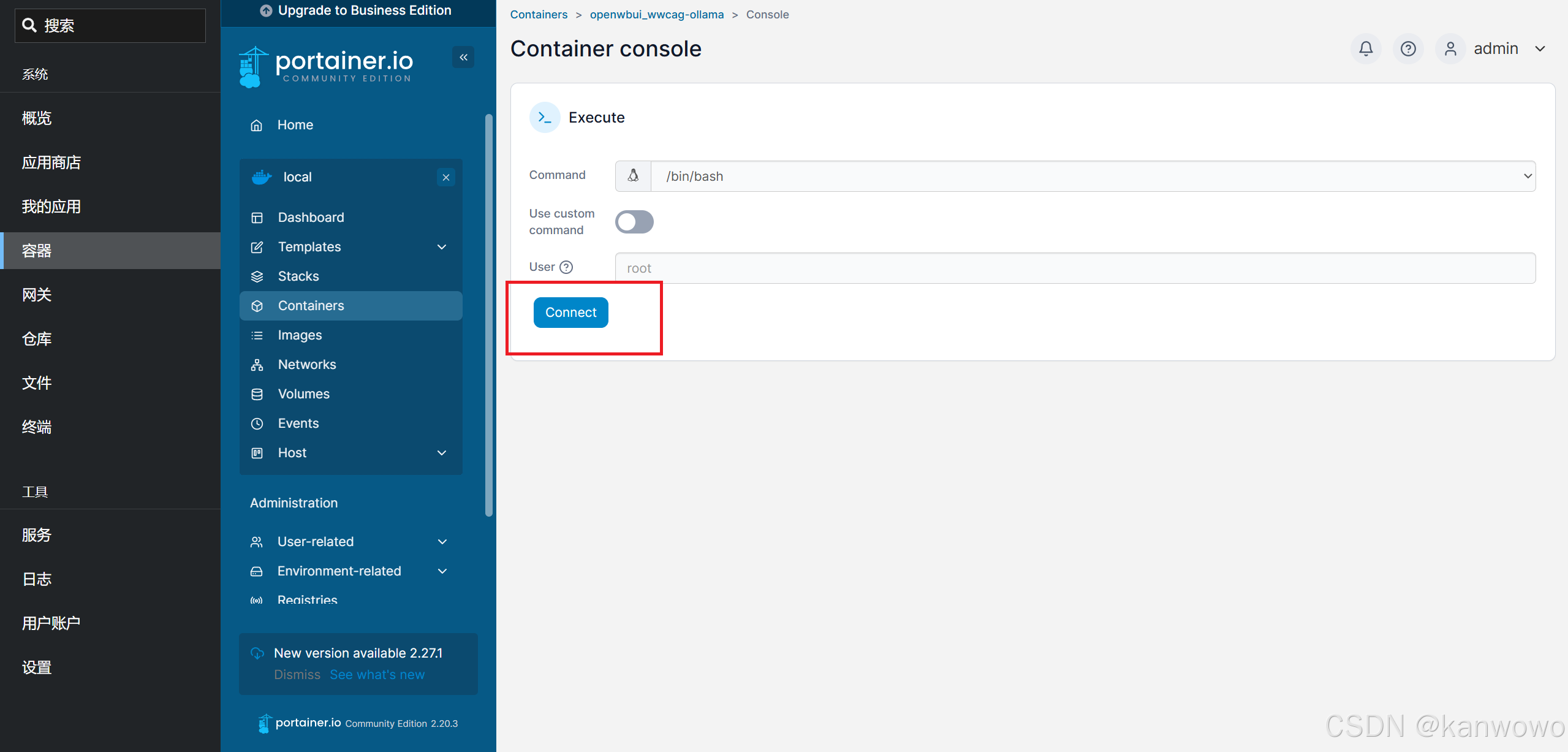1568x752 pixels.
Task: Open the help question mark icon
Action: pyautogui.click(x=1407, y=48)
